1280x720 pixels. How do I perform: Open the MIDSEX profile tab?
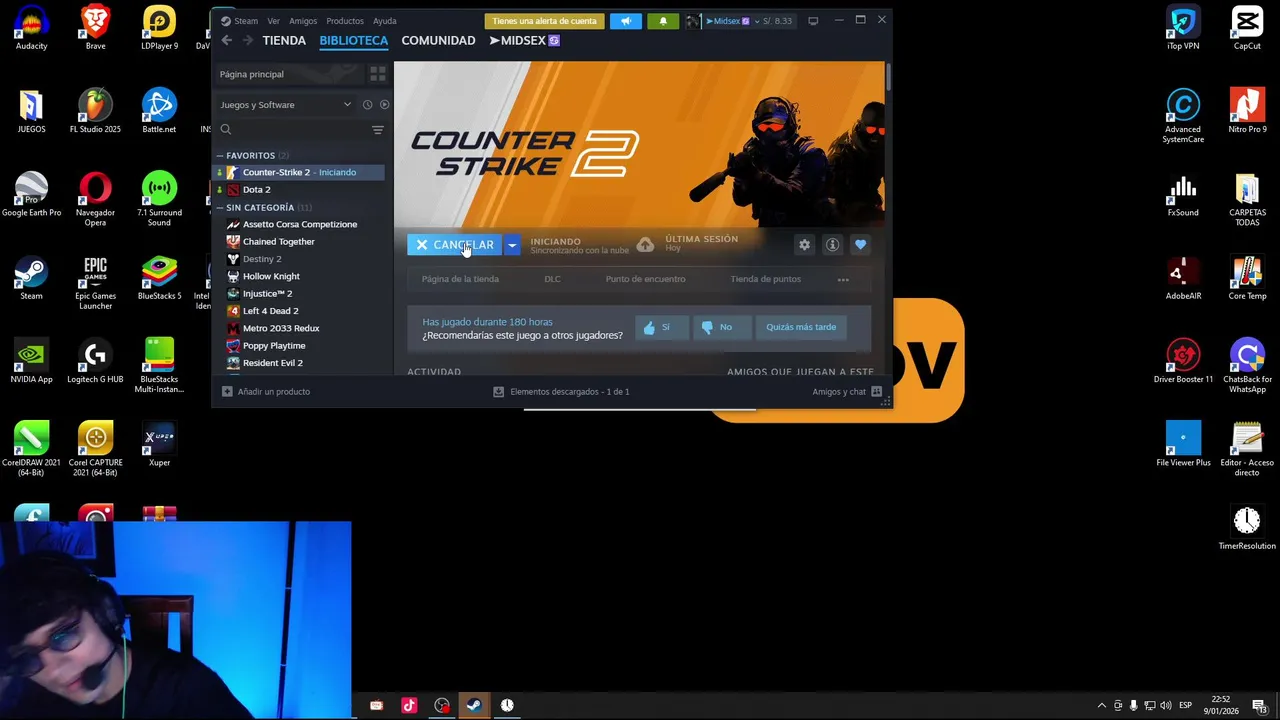tap(524, 41)
